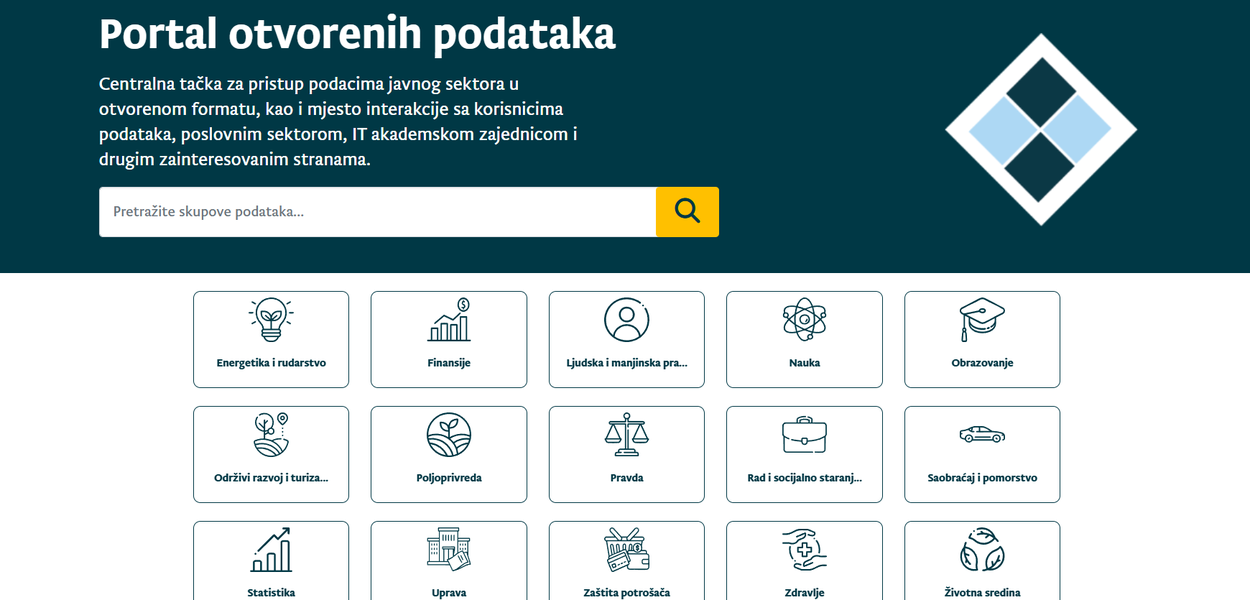This screenshot has width=1250, height=600.
Task: Select the Zaštita potrošača shopping basket icon
Action: [x=626, y=550]
